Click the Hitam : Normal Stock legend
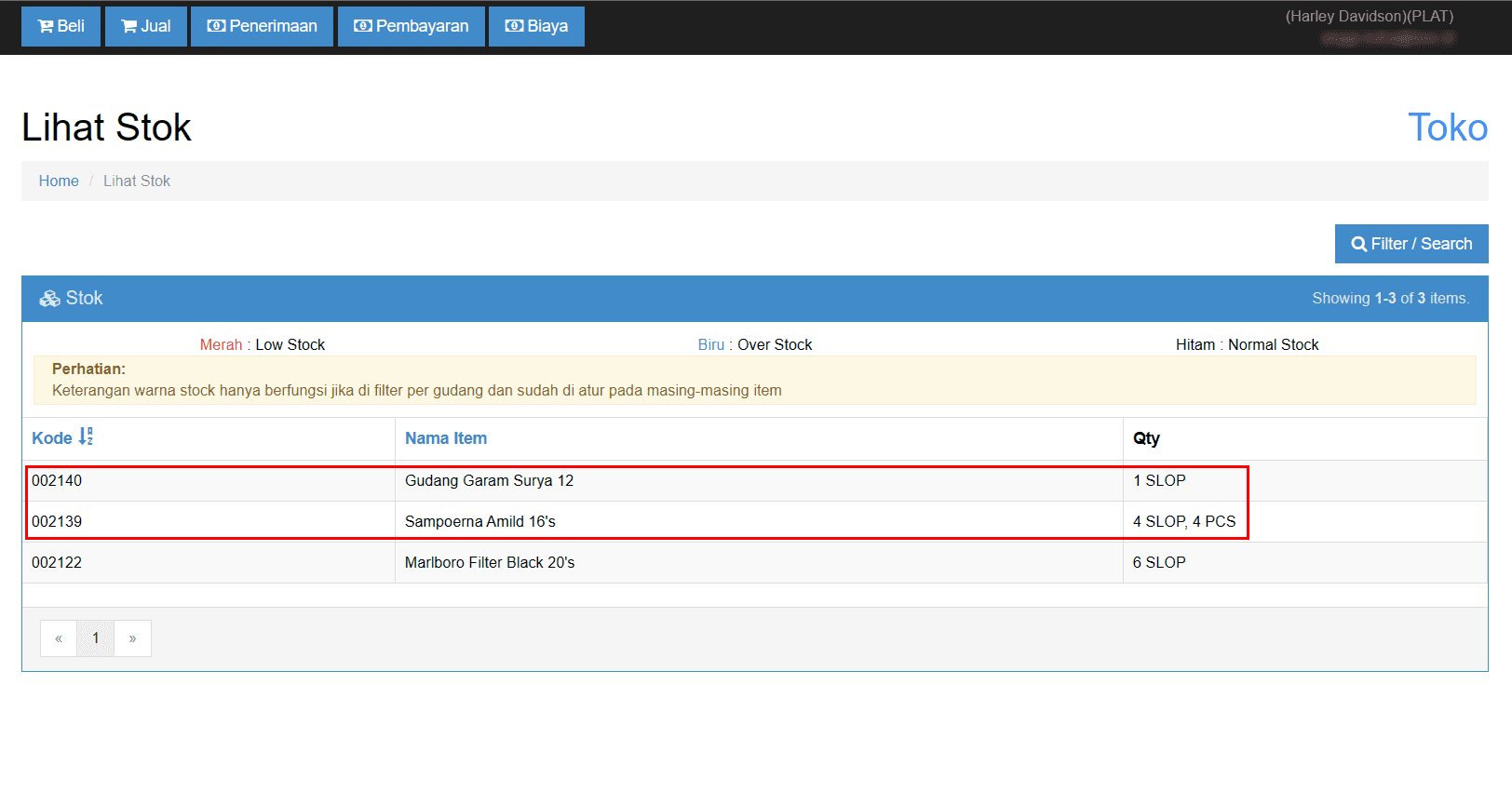This screenshot has height=792, width=1512. click(1248, 344)
